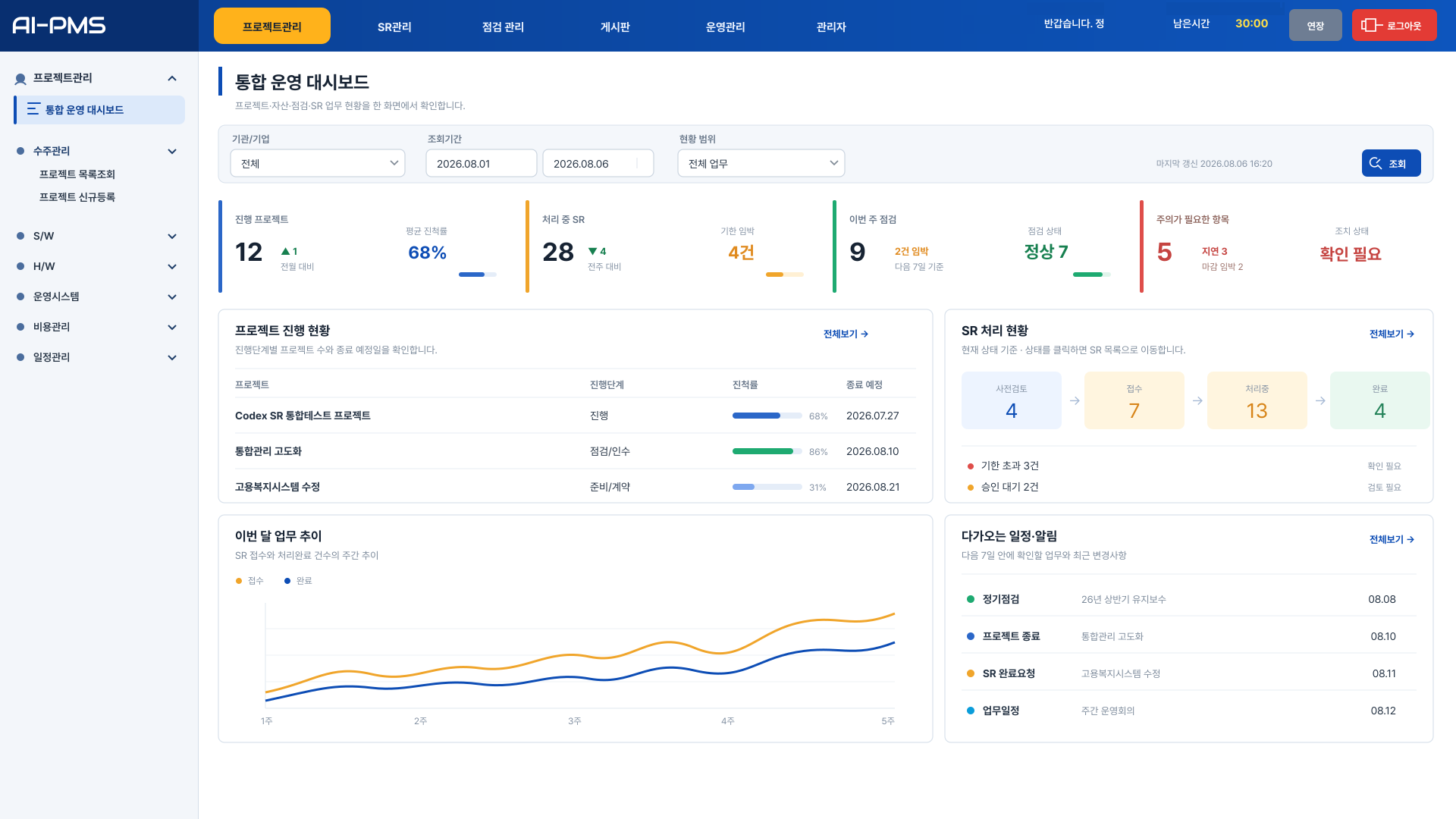Click the magnifier icon in 조회 button
The height and width of the screenshot is (819, 1456).
point(1376,163)
